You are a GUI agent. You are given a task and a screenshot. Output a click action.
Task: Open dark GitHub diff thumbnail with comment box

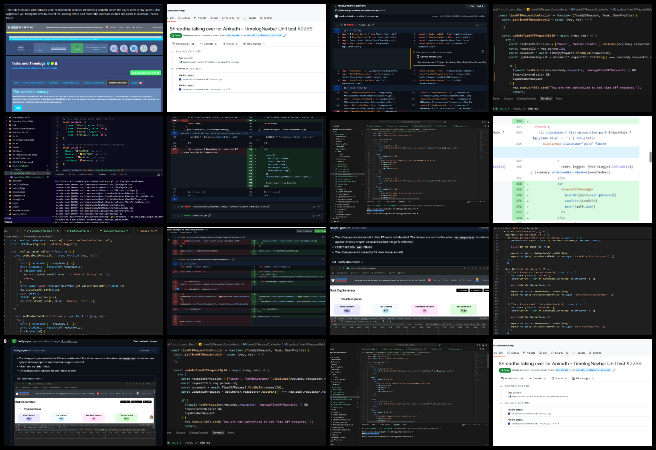coord(245,279)
